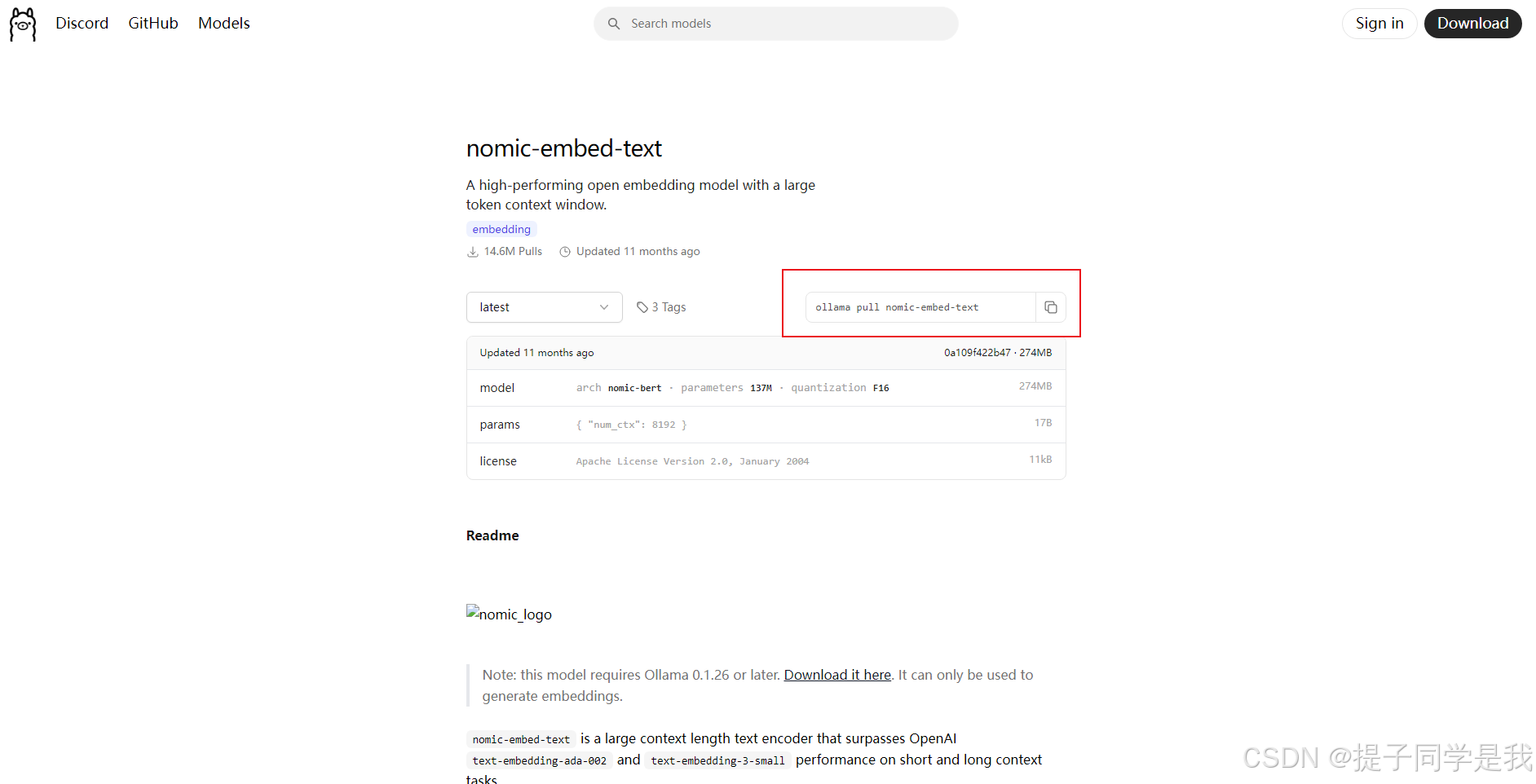Click the search magnifier icon
Screen dimensions: 1536x784
pyautogui.click(x=614, y=24)
